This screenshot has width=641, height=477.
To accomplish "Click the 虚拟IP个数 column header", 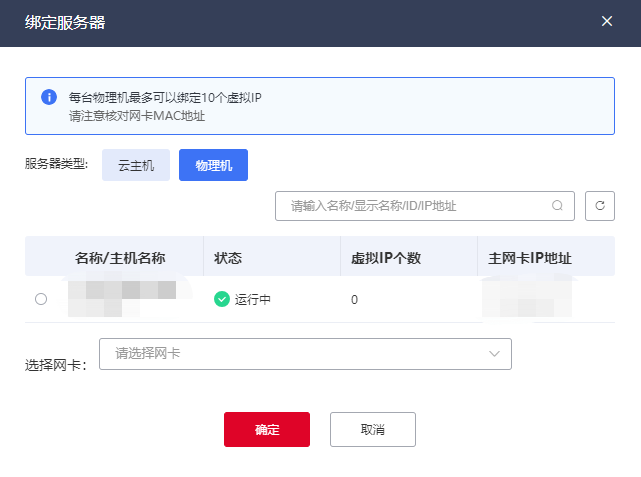I will pyautogui.click(x=386, y=258).
